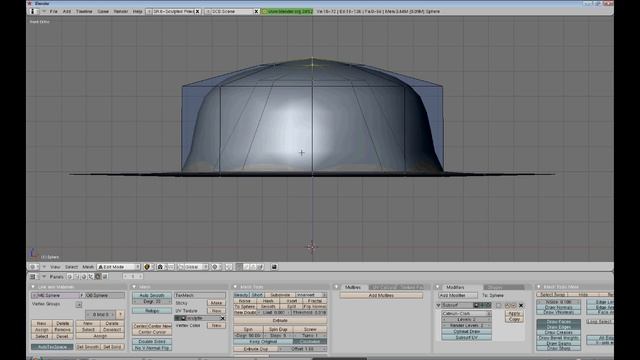Click the vertex group Remove button
640x360 pixels.
(x=63, y=330)
